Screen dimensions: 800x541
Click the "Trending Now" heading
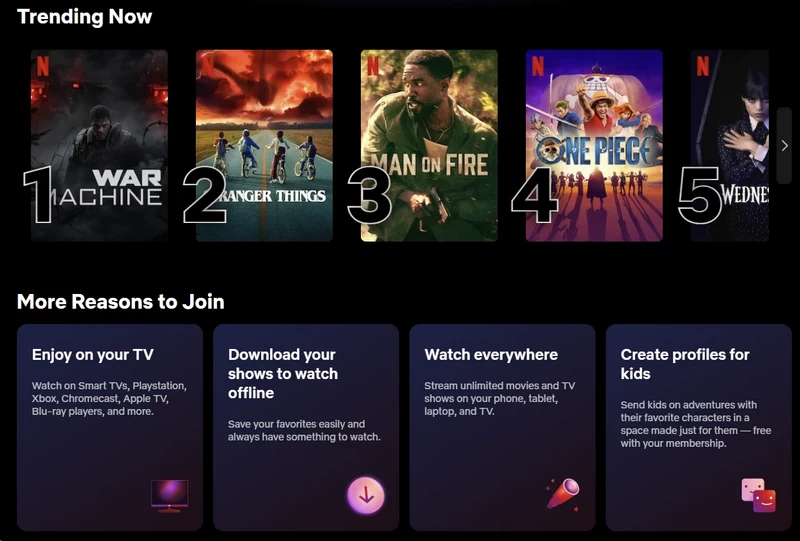coord(85,16)
